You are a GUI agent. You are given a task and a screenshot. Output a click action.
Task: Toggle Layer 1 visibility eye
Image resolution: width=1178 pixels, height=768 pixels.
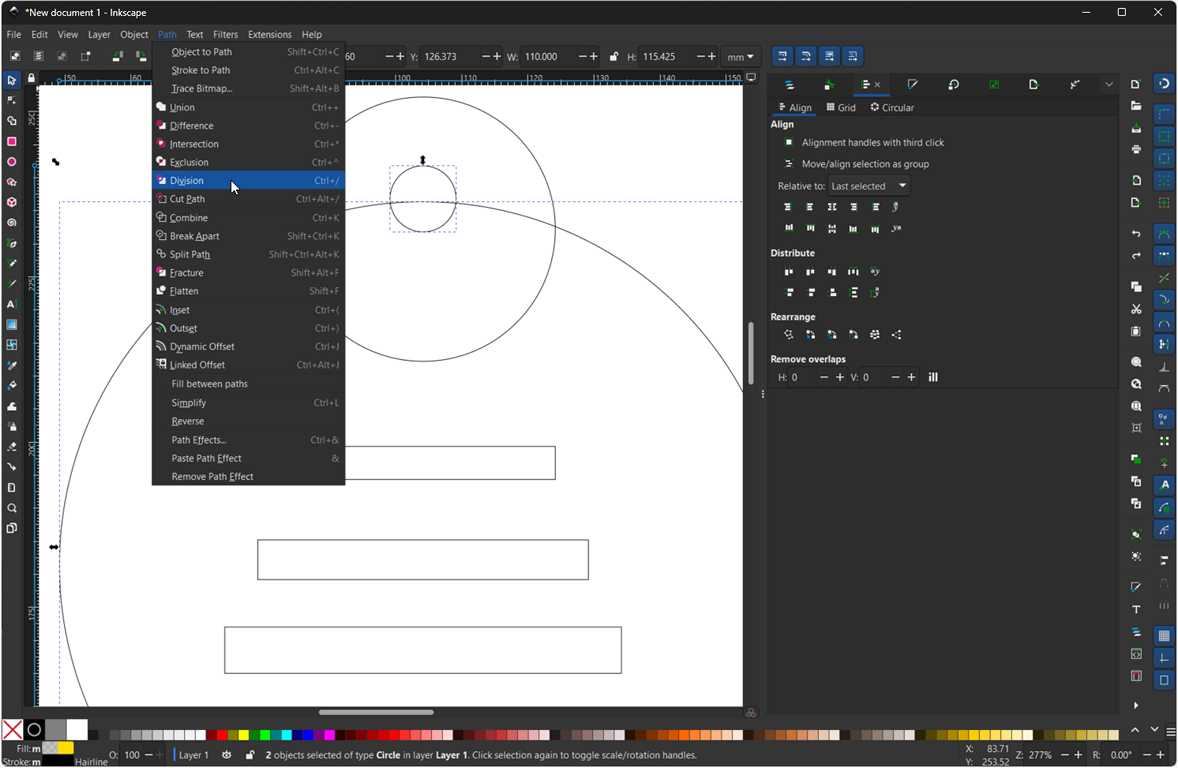(226, 754)
